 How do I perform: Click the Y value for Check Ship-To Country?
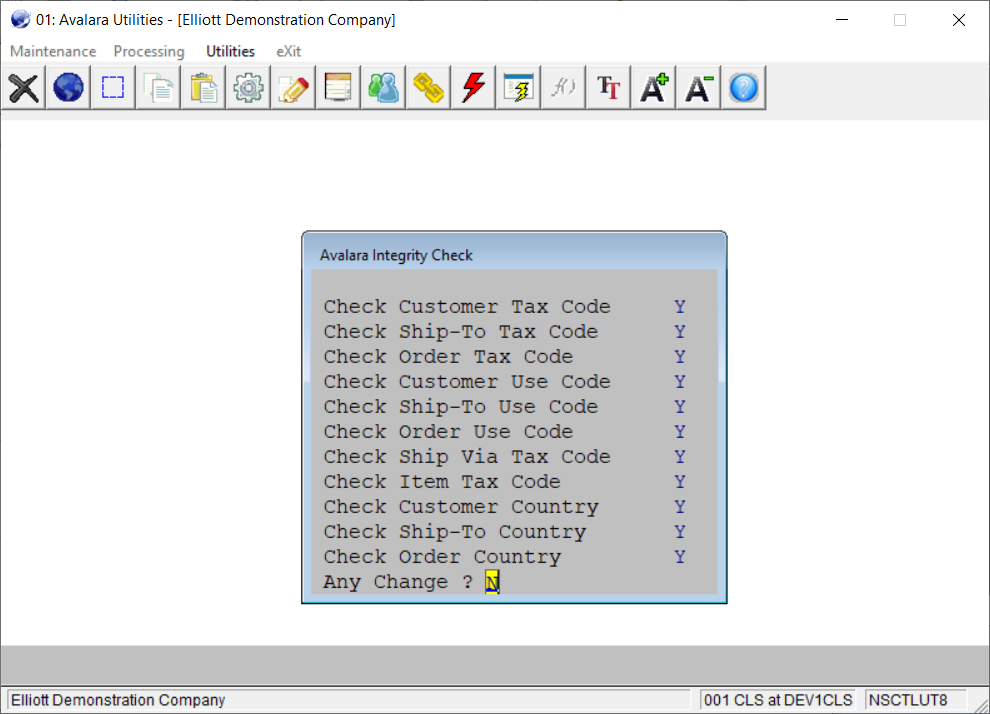click(x=679, y=532)
